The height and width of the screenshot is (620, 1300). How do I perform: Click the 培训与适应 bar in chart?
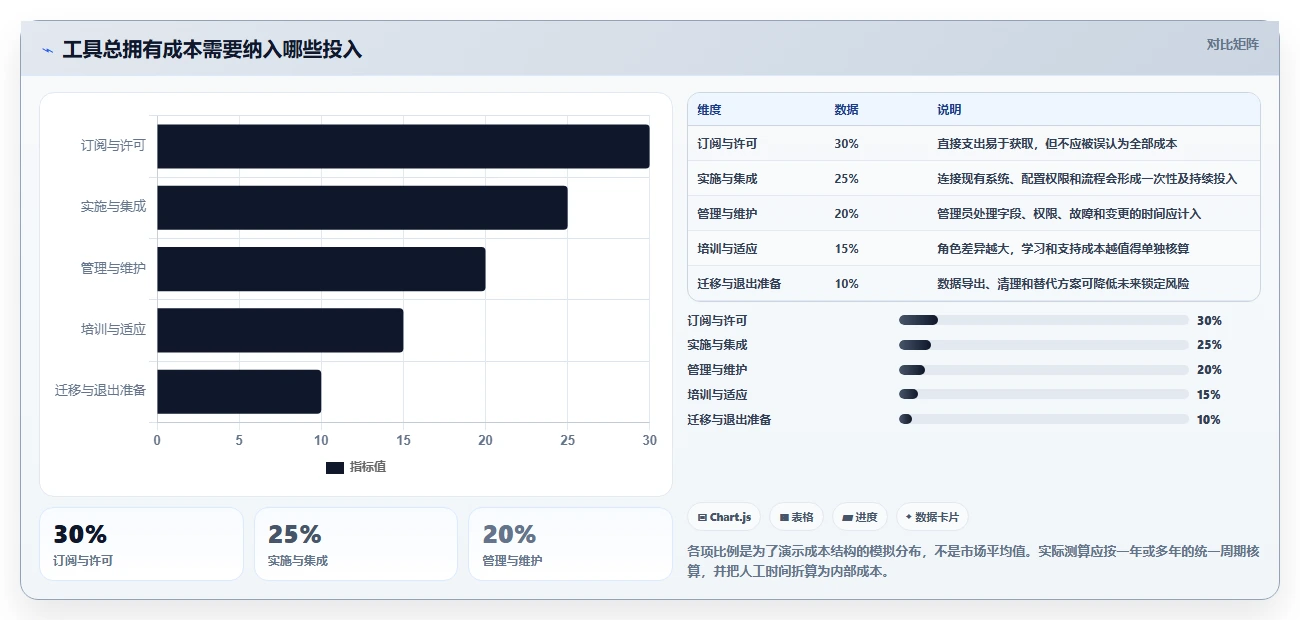point(280,330)
